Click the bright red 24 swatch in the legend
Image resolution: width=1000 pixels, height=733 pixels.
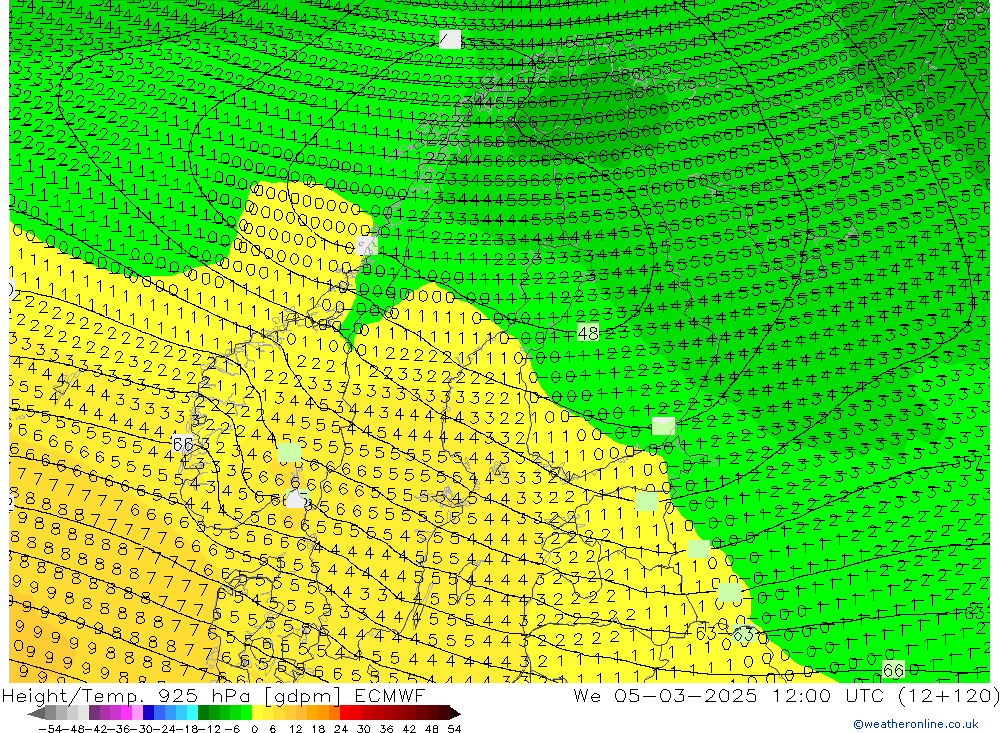pyautogui.click(x=345, y=714)
